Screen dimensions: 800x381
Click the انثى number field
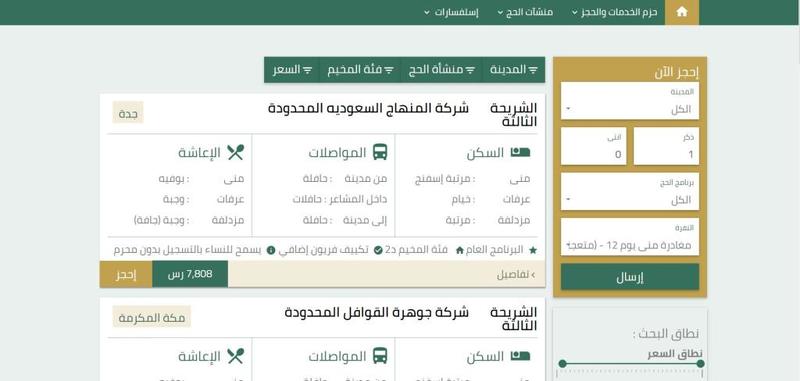click(593, 146)
